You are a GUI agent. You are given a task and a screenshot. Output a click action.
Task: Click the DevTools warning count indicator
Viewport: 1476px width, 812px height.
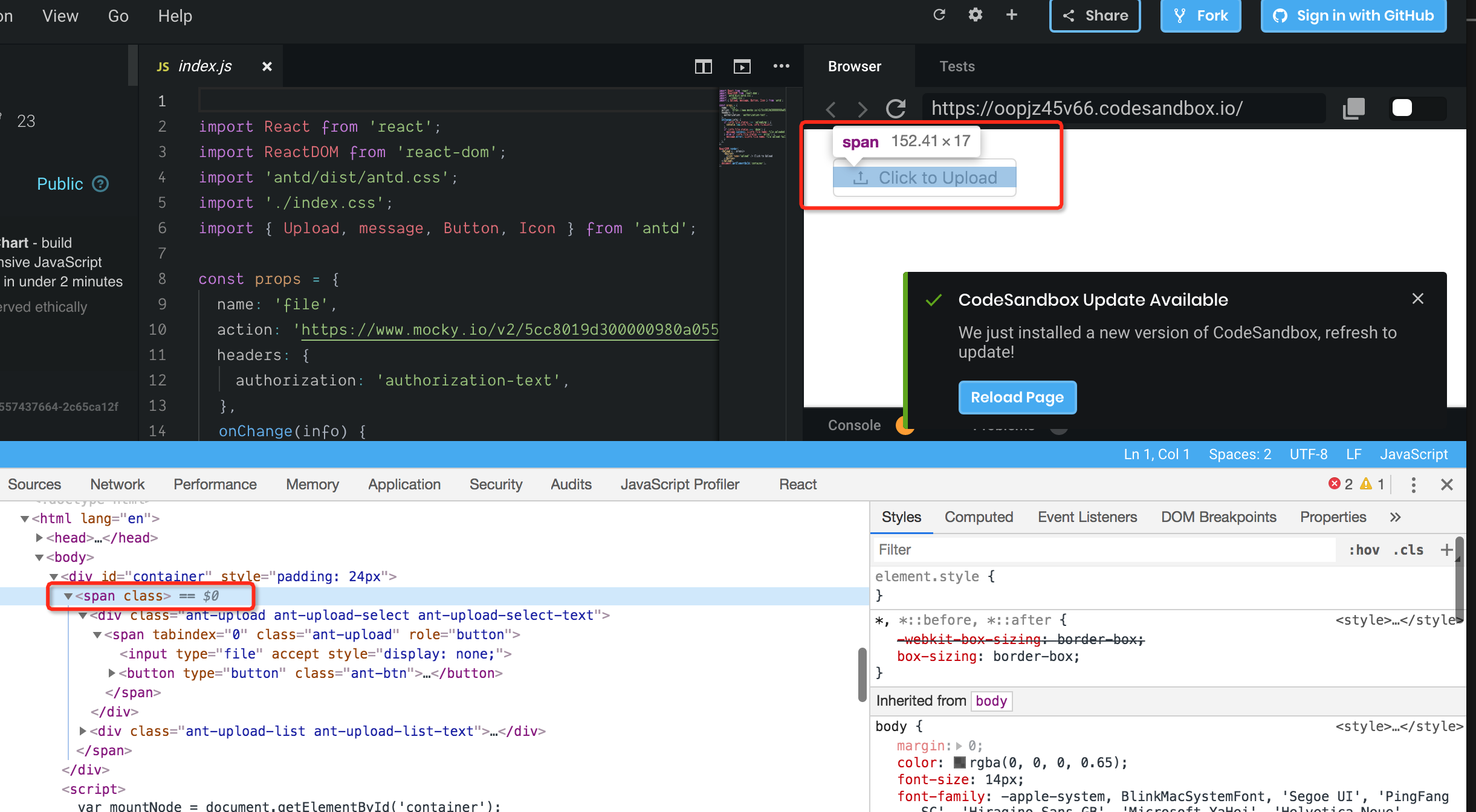(x=1372, y=484)
